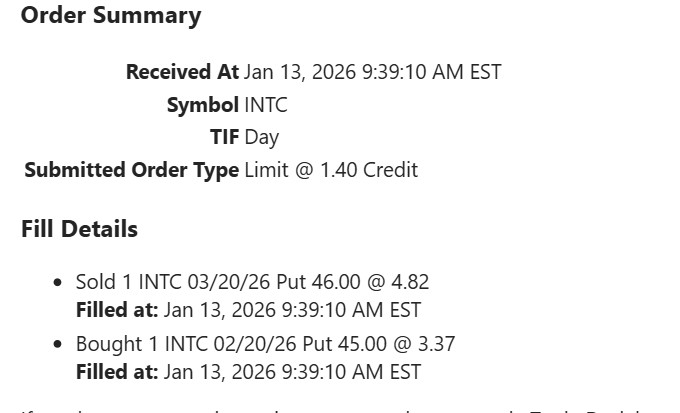Click the Filled at label under Sold
The width and height of the screenshot is (680, 413).
click(x=117, y=310)
